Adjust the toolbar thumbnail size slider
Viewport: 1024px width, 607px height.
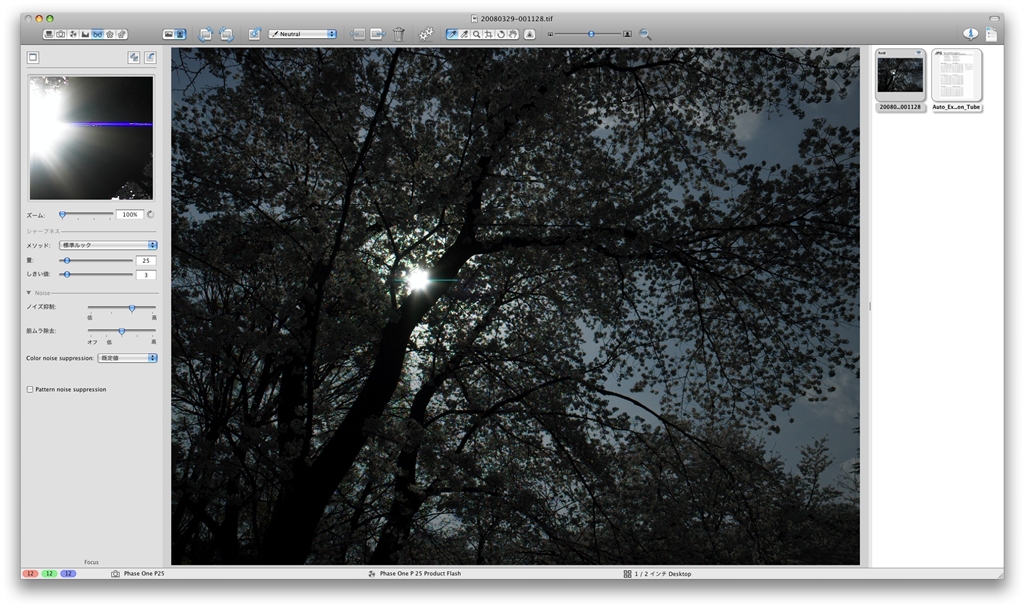pyautogui.click(x=591, y=34)
